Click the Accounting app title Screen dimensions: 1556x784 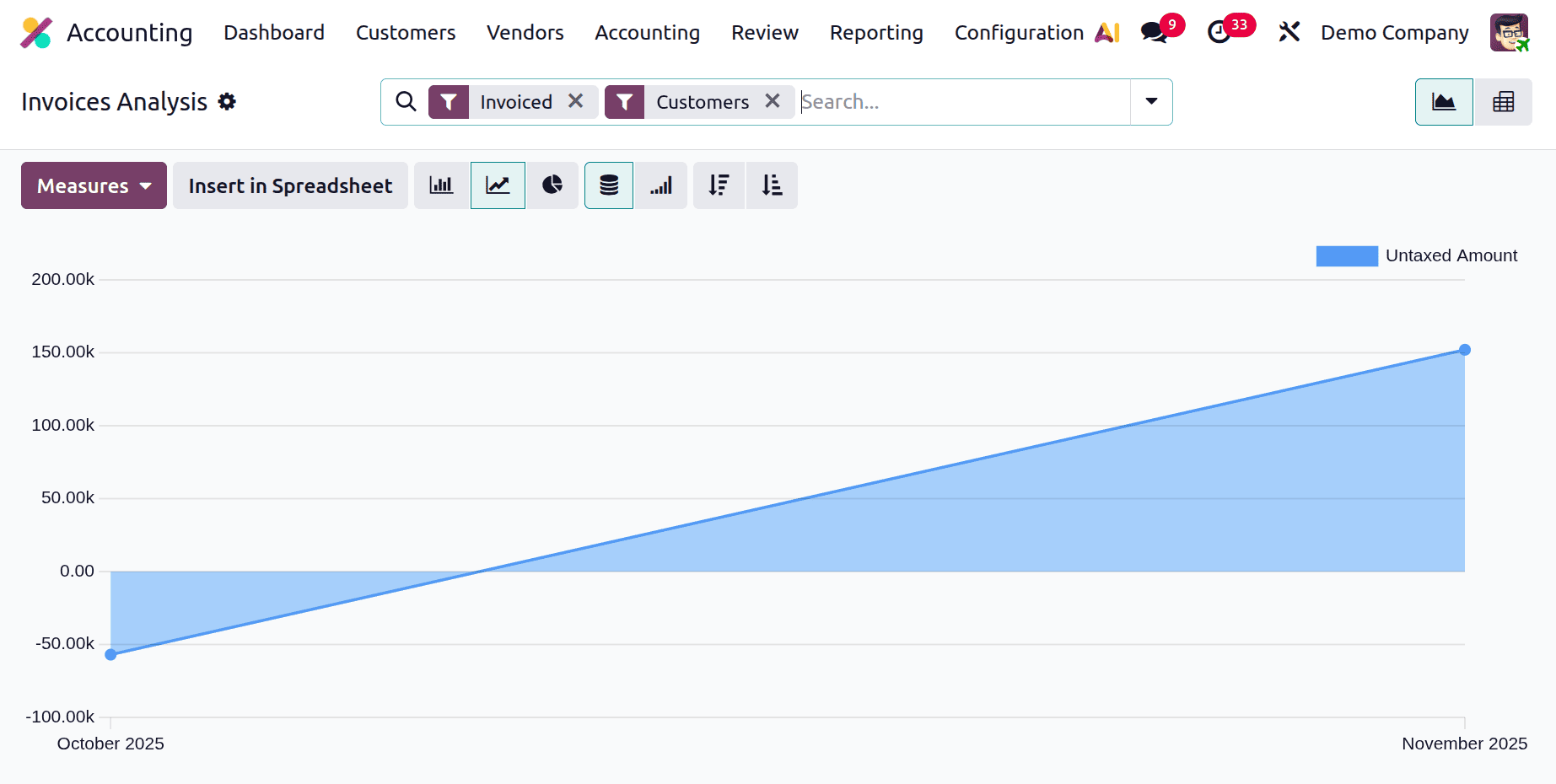[130, 33]
